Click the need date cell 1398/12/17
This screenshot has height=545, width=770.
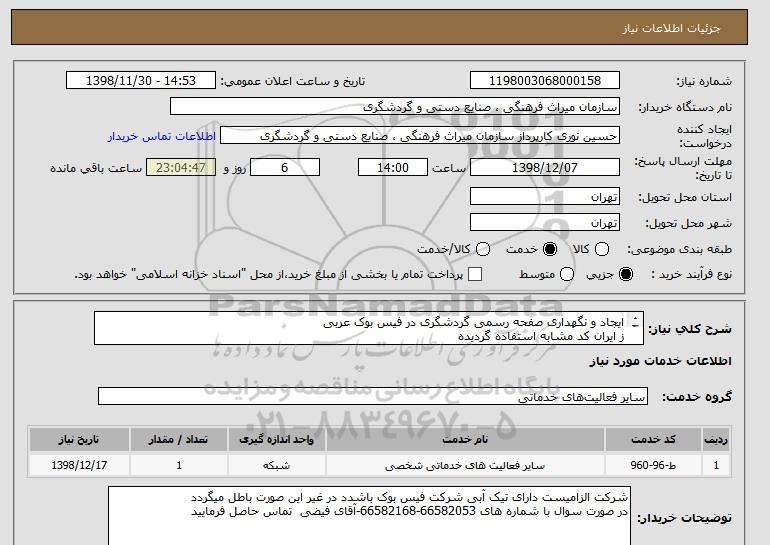pyautogui.click(x=79, y=465)
